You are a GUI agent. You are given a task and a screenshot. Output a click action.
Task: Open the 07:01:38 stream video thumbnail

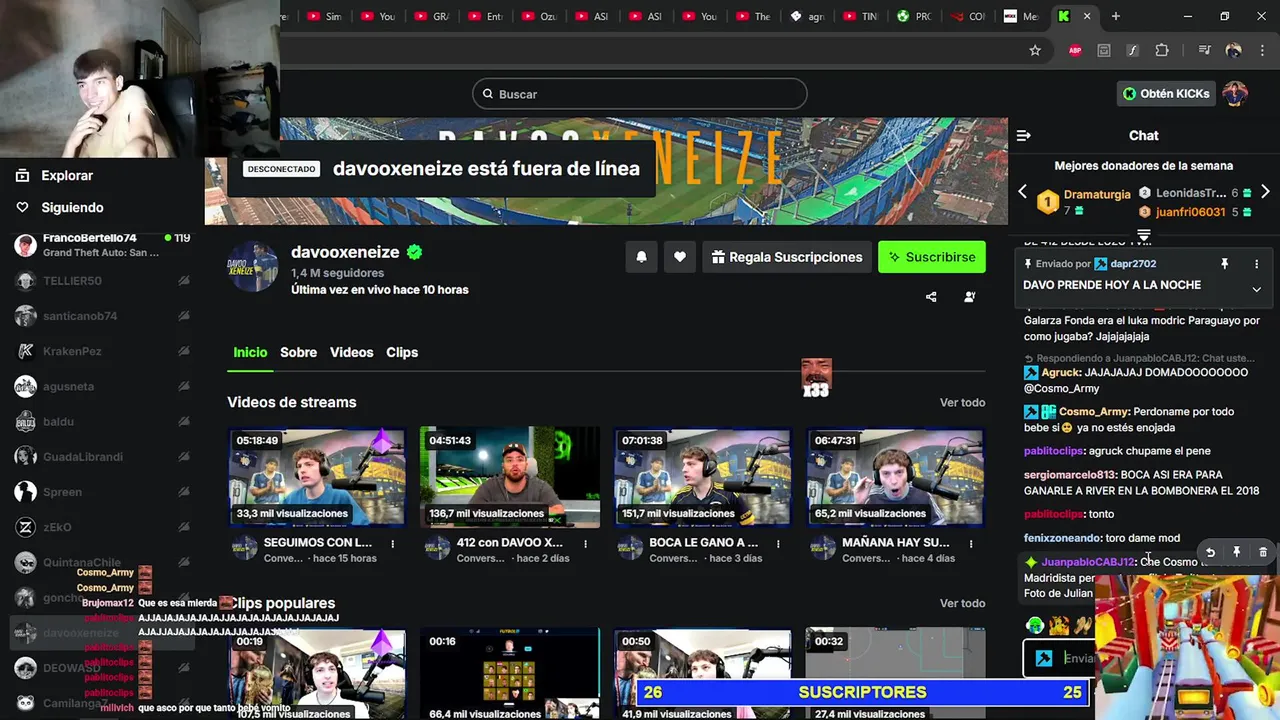(x=703, y=477)
